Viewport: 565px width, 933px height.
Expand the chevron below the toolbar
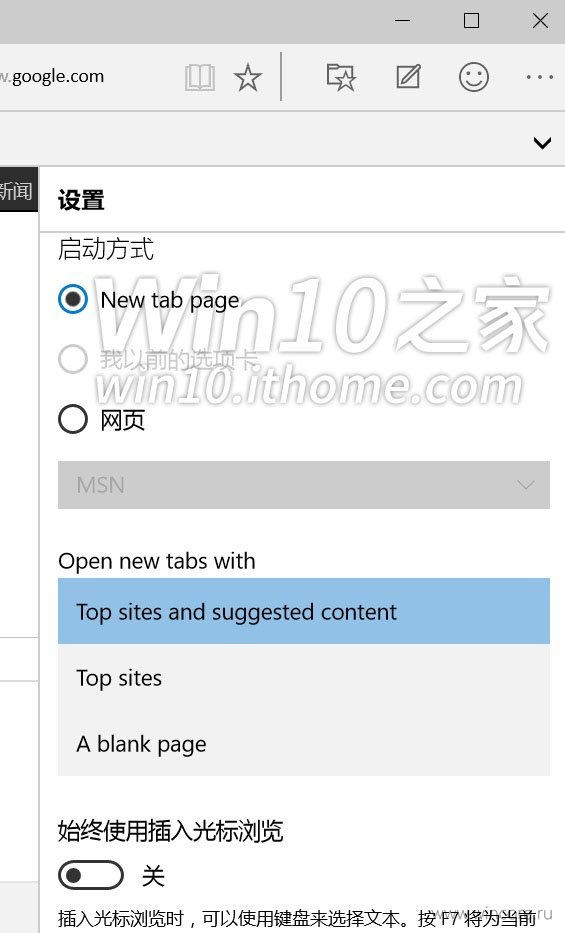tap(542, 143)
